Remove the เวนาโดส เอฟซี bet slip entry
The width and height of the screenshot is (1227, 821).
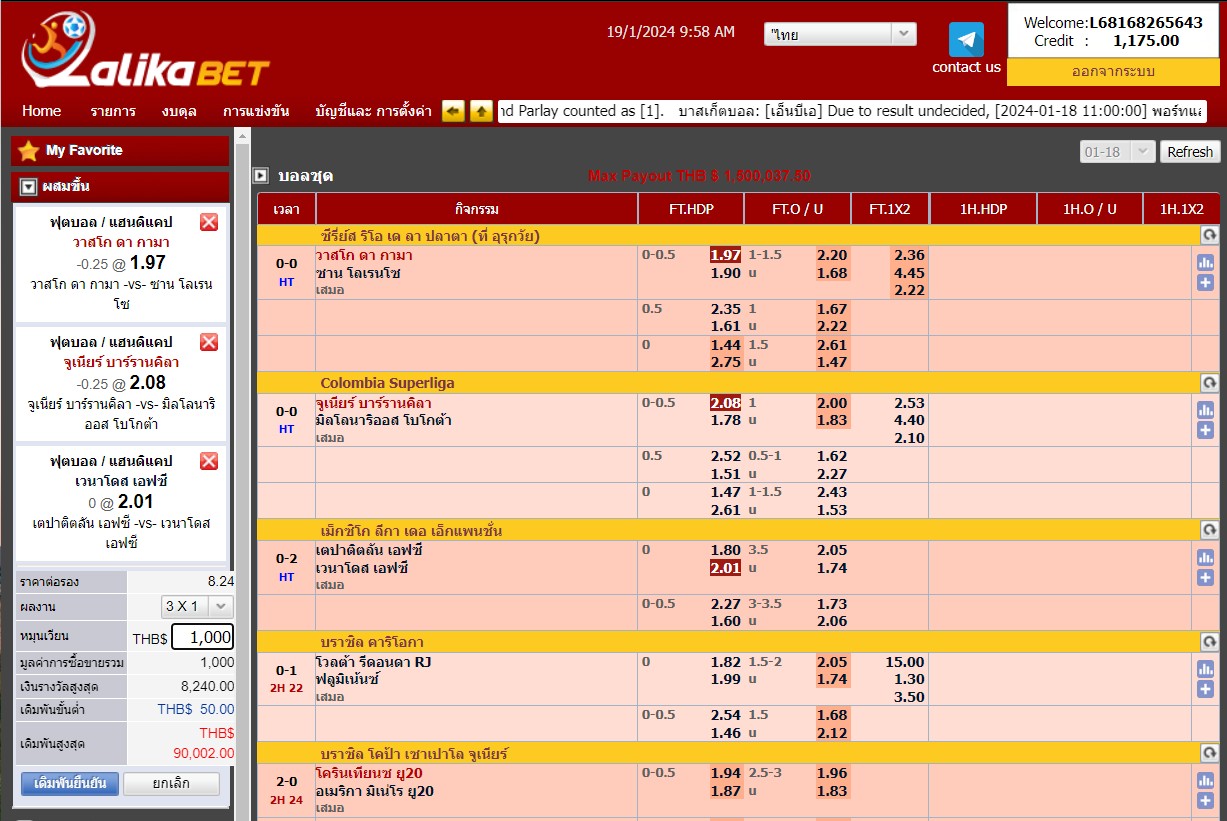tap(209, 461)
